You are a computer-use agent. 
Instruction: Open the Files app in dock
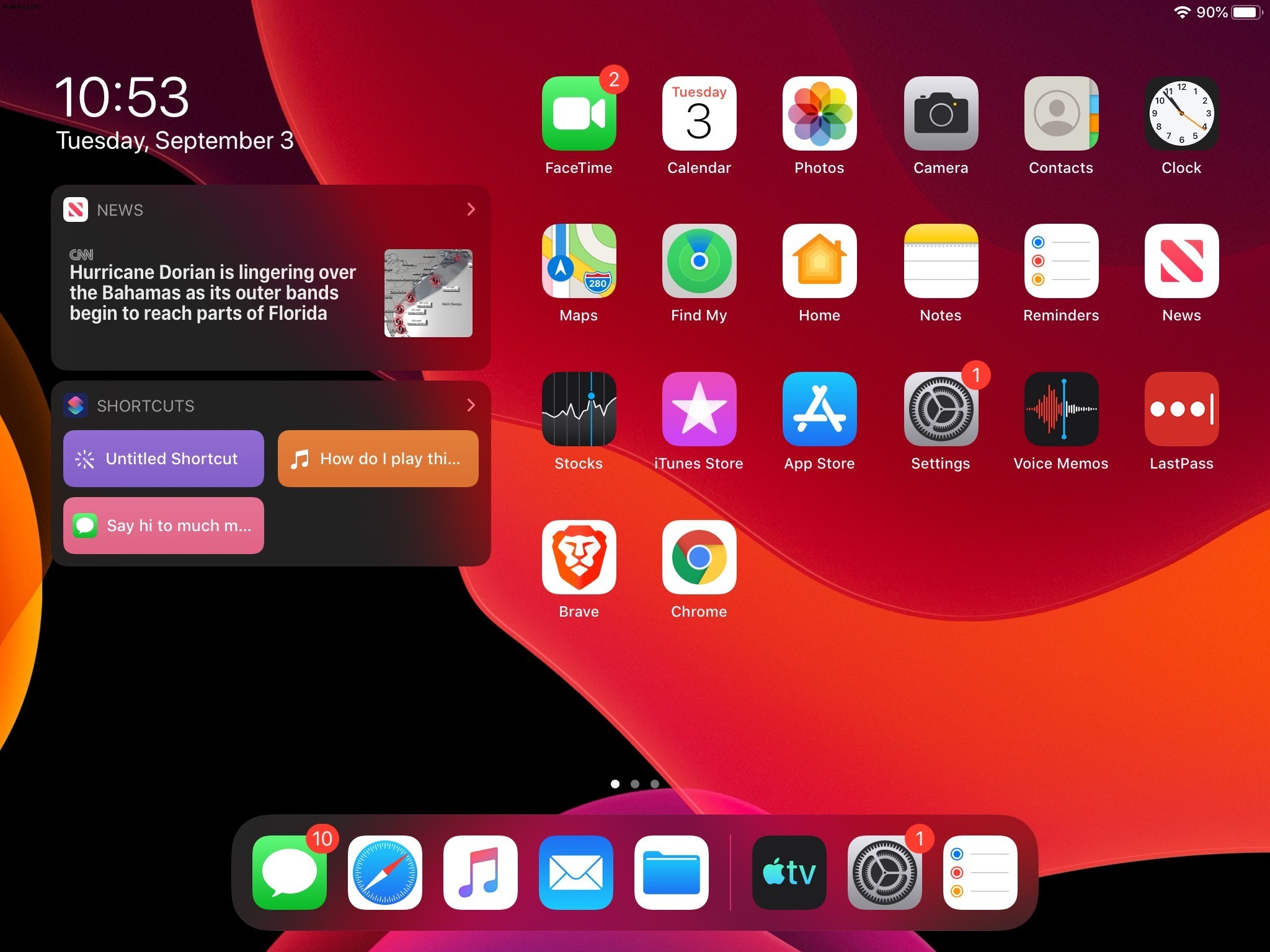pyautogui.click(x=671, y=873)
